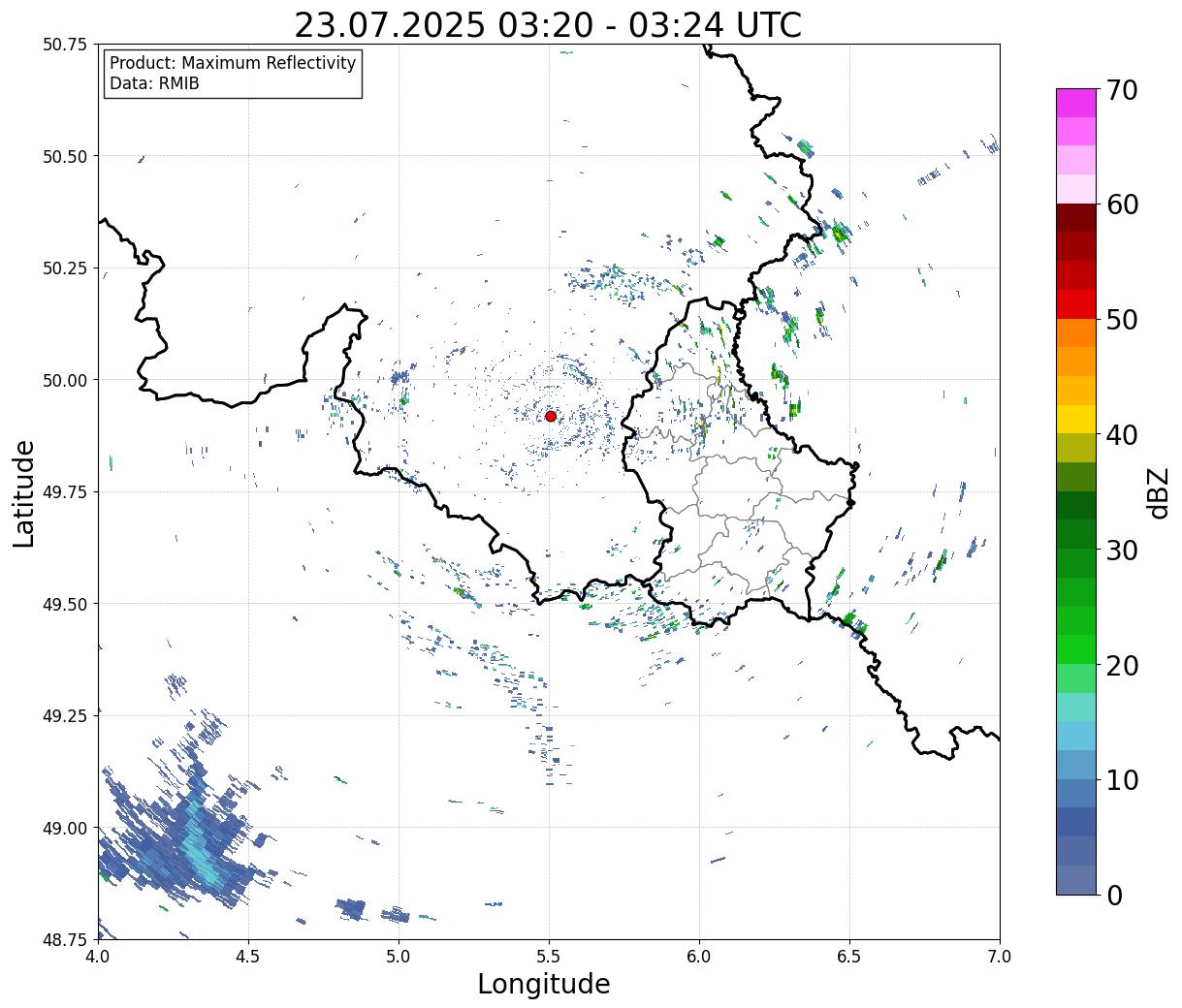Click the 5.0 longitude tick label
The height and width of the screenshot is (1008, 1182).
[399, 957]
